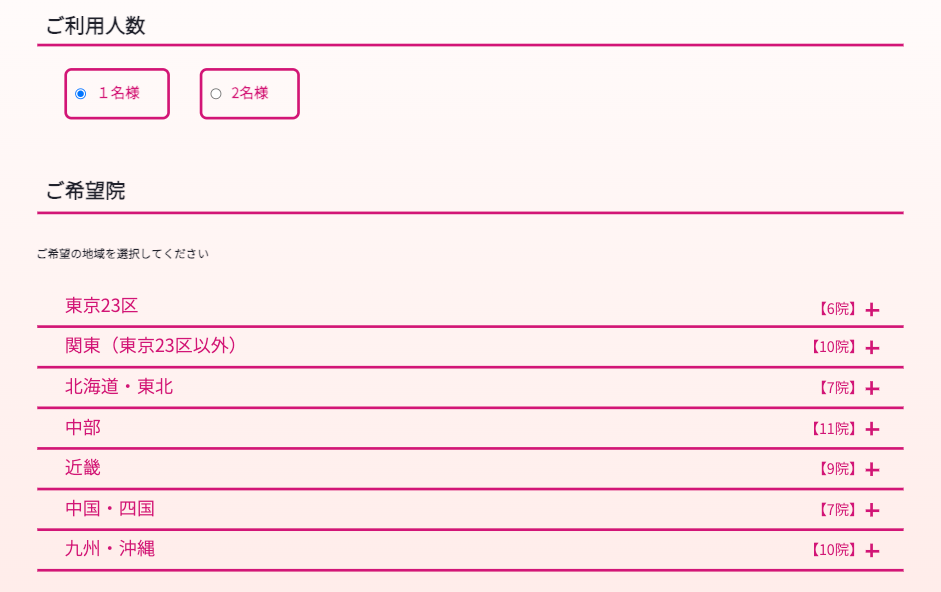941x592 pixels.
Task: Expand the 北海道・東北 region list
Action: [119, 386]
